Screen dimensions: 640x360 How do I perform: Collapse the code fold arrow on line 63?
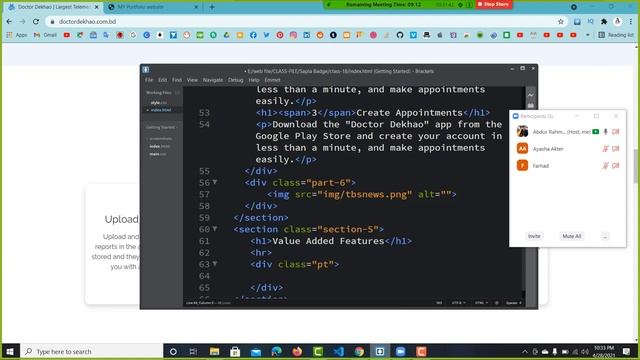(215, 264)
